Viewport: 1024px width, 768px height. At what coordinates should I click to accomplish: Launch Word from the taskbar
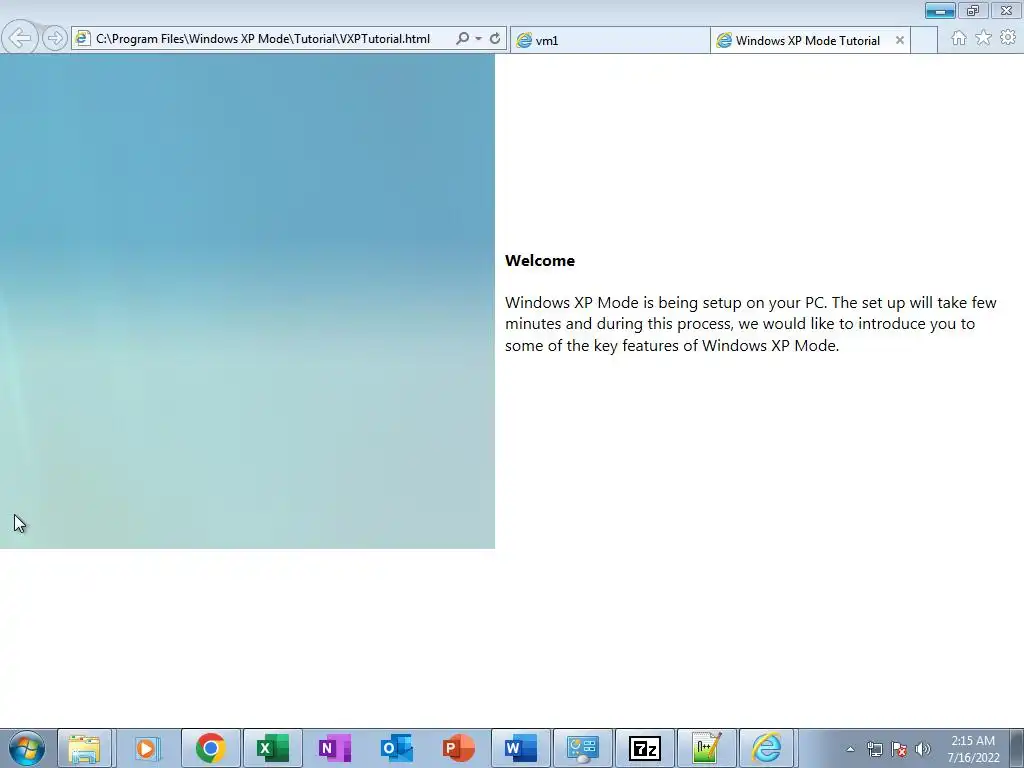520,748
